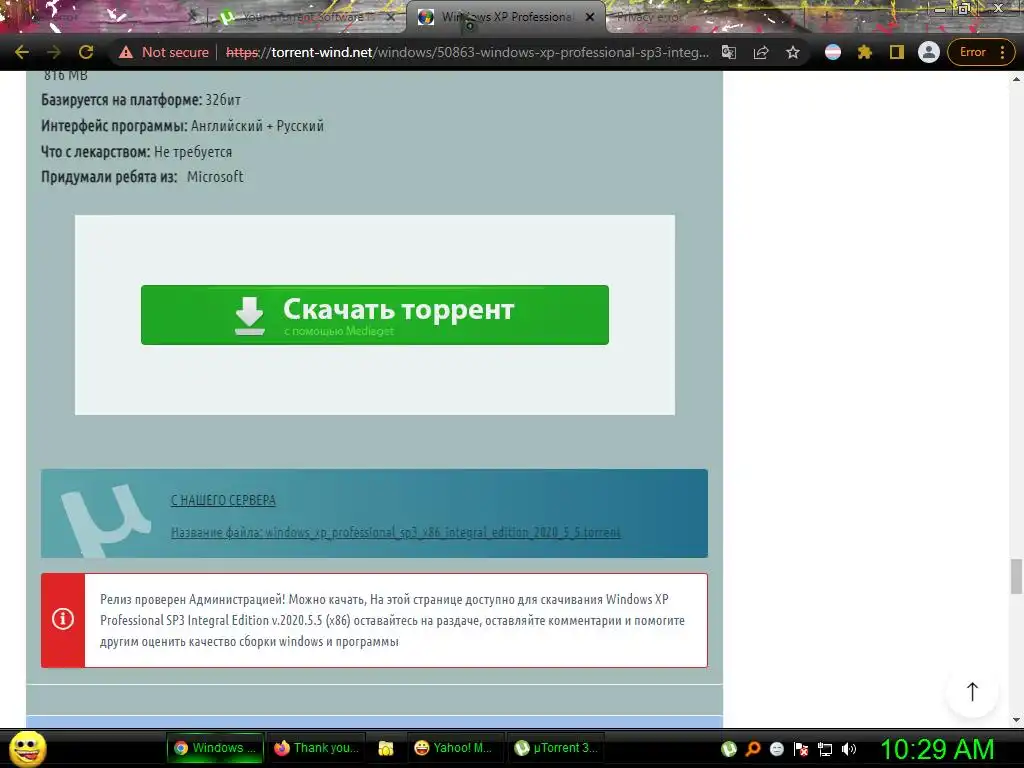
Task: Click the uTorrent mu logo in blue banner
Action: [106, 519]
